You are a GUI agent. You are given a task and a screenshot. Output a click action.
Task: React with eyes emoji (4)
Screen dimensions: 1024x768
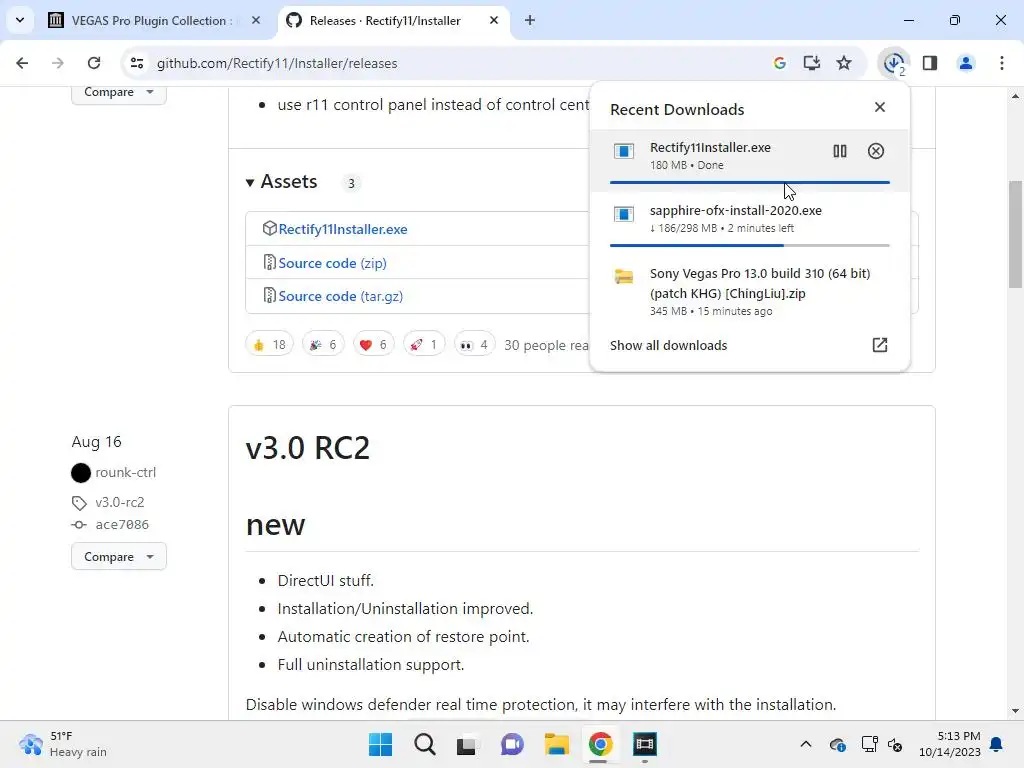[474, 344]
